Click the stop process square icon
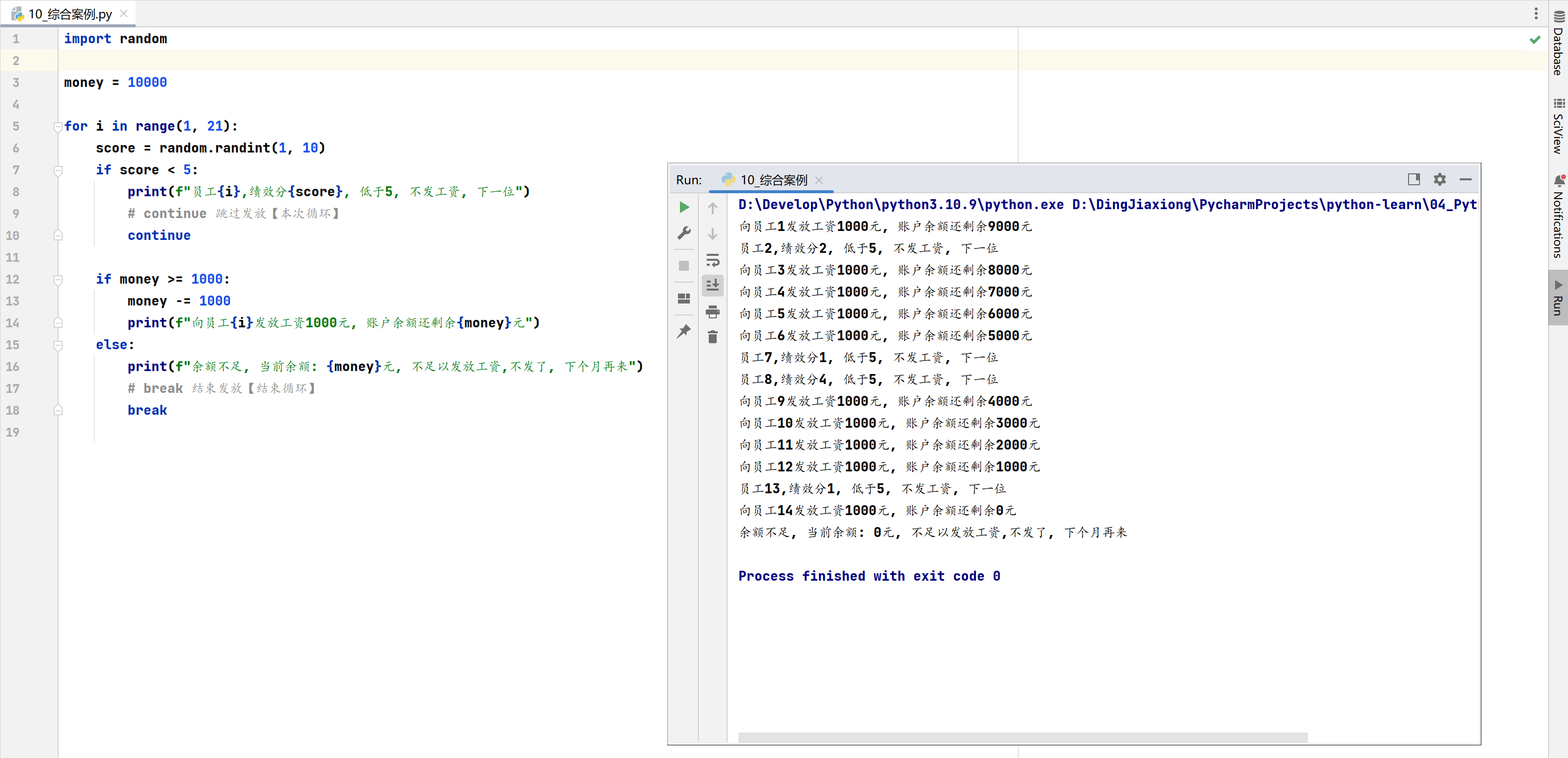The height and width of the screenshot is (758, 1568). click(x=683, y=266)
